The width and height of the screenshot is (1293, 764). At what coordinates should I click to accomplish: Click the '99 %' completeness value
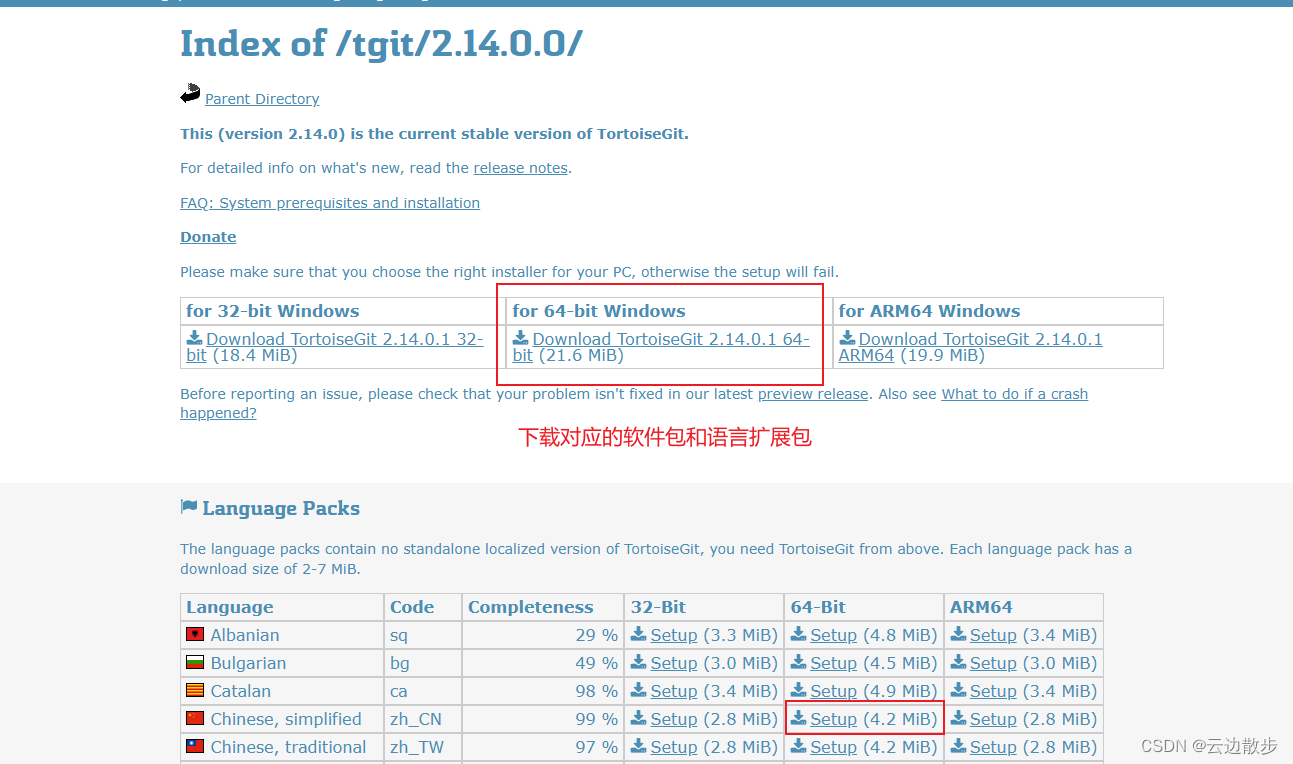[596, 719]
